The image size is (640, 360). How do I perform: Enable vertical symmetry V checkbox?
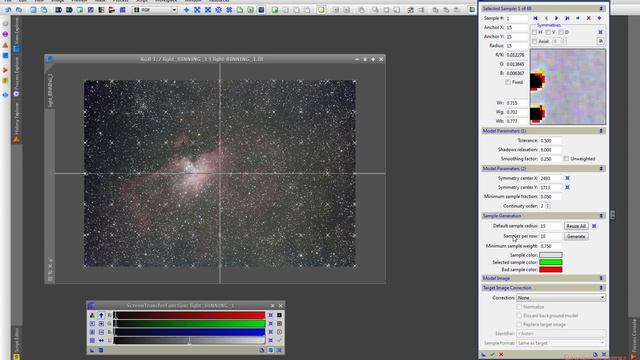[x=547, y=32]
